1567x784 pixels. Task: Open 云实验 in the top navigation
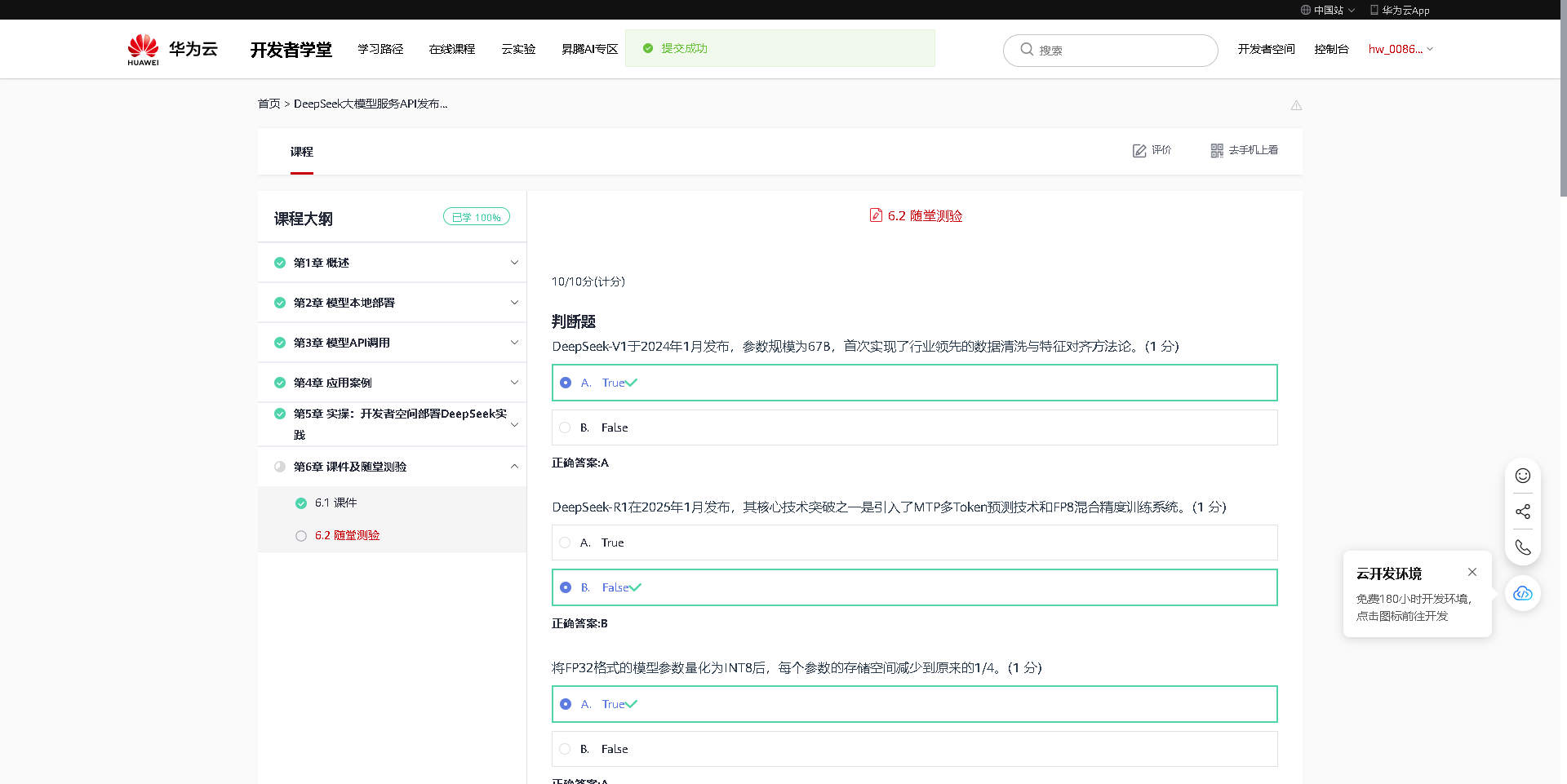[x=518, y=49]
